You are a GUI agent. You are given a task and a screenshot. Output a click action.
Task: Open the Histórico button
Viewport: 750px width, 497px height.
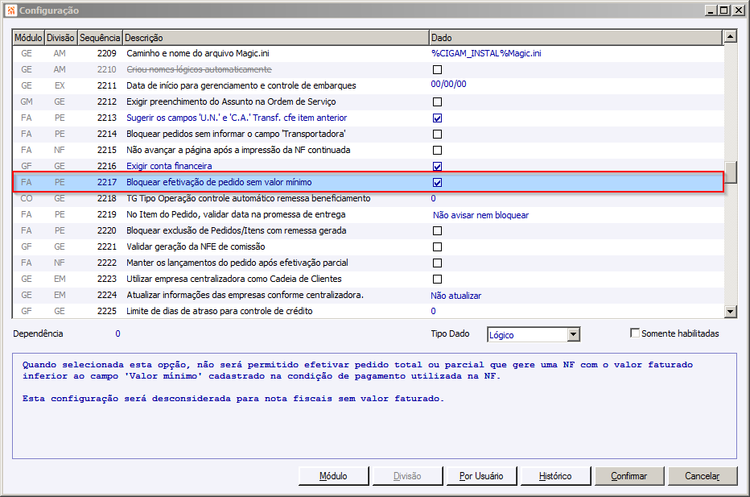555,476
